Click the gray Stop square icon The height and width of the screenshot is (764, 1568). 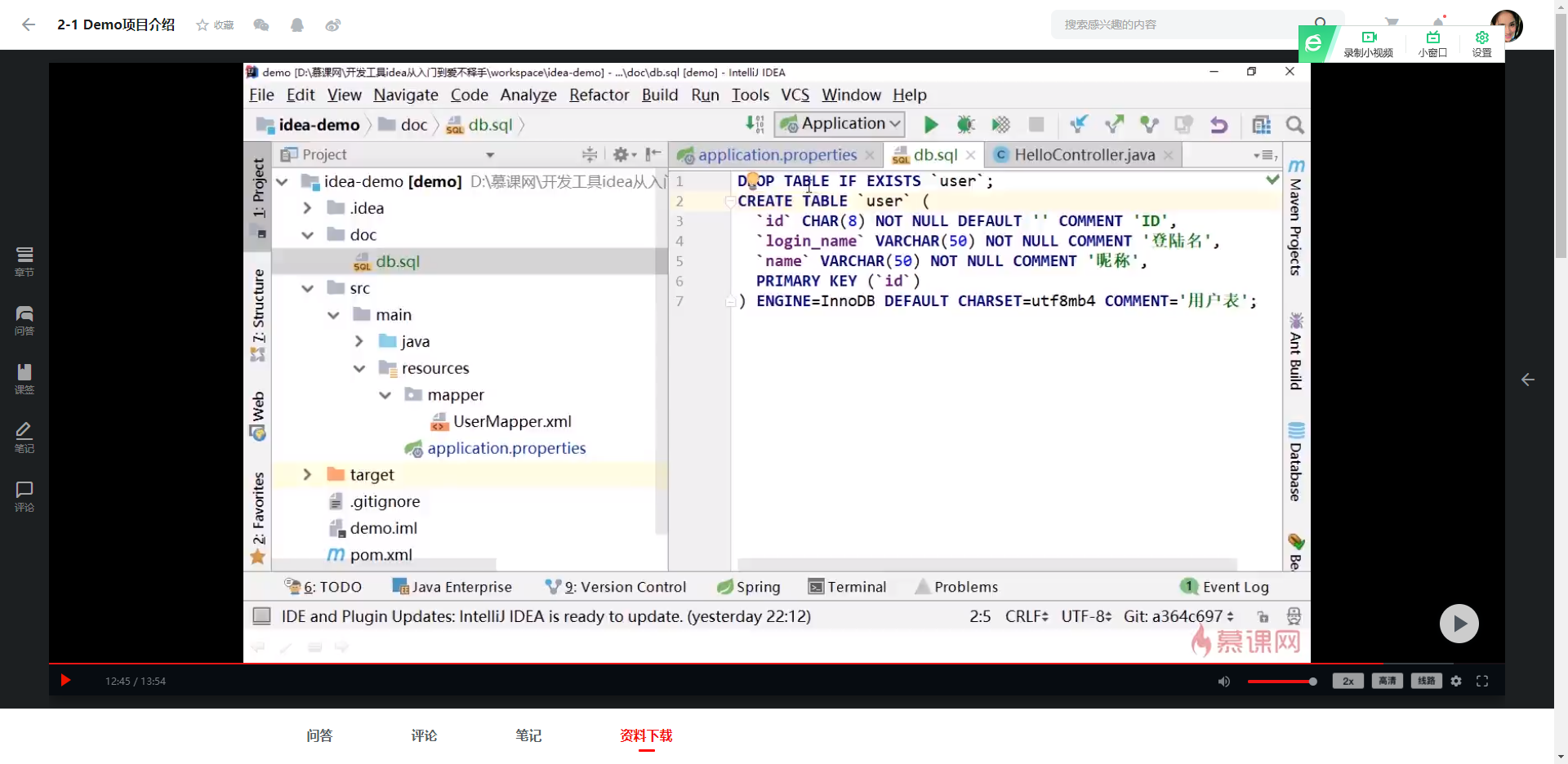tap(1036, 124)
